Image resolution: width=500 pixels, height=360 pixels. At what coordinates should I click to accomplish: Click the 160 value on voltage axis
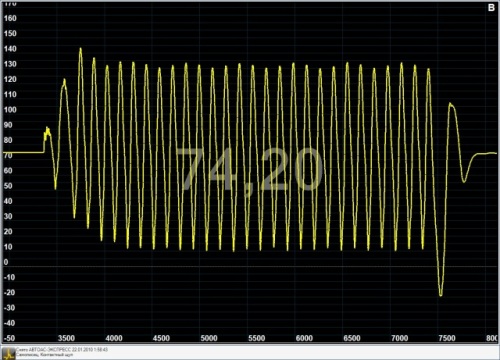[x=10, y=18]
